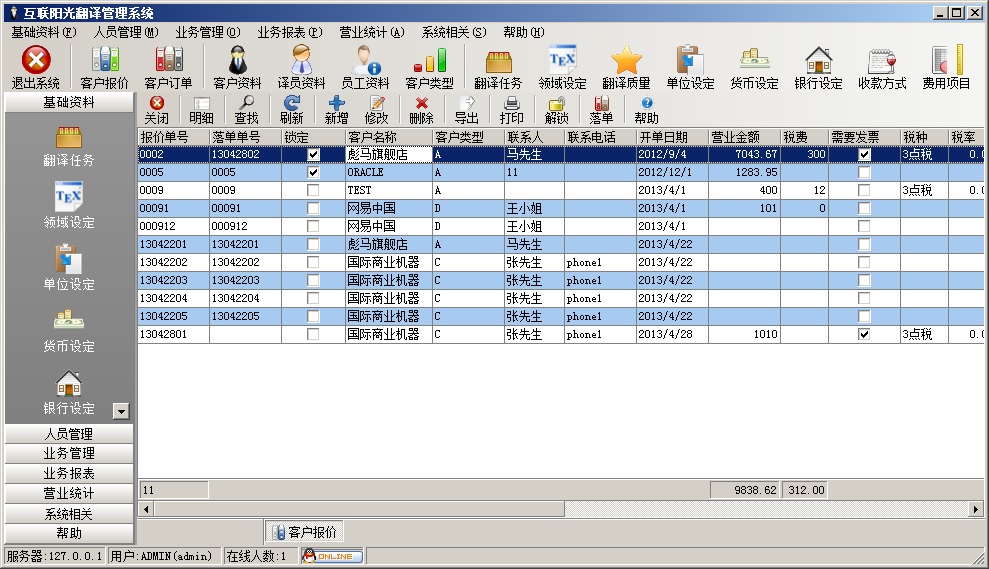Open the 业务报表 menu in menu bar
The width and height of the screenshot is (989, 569).
point(289,32)
